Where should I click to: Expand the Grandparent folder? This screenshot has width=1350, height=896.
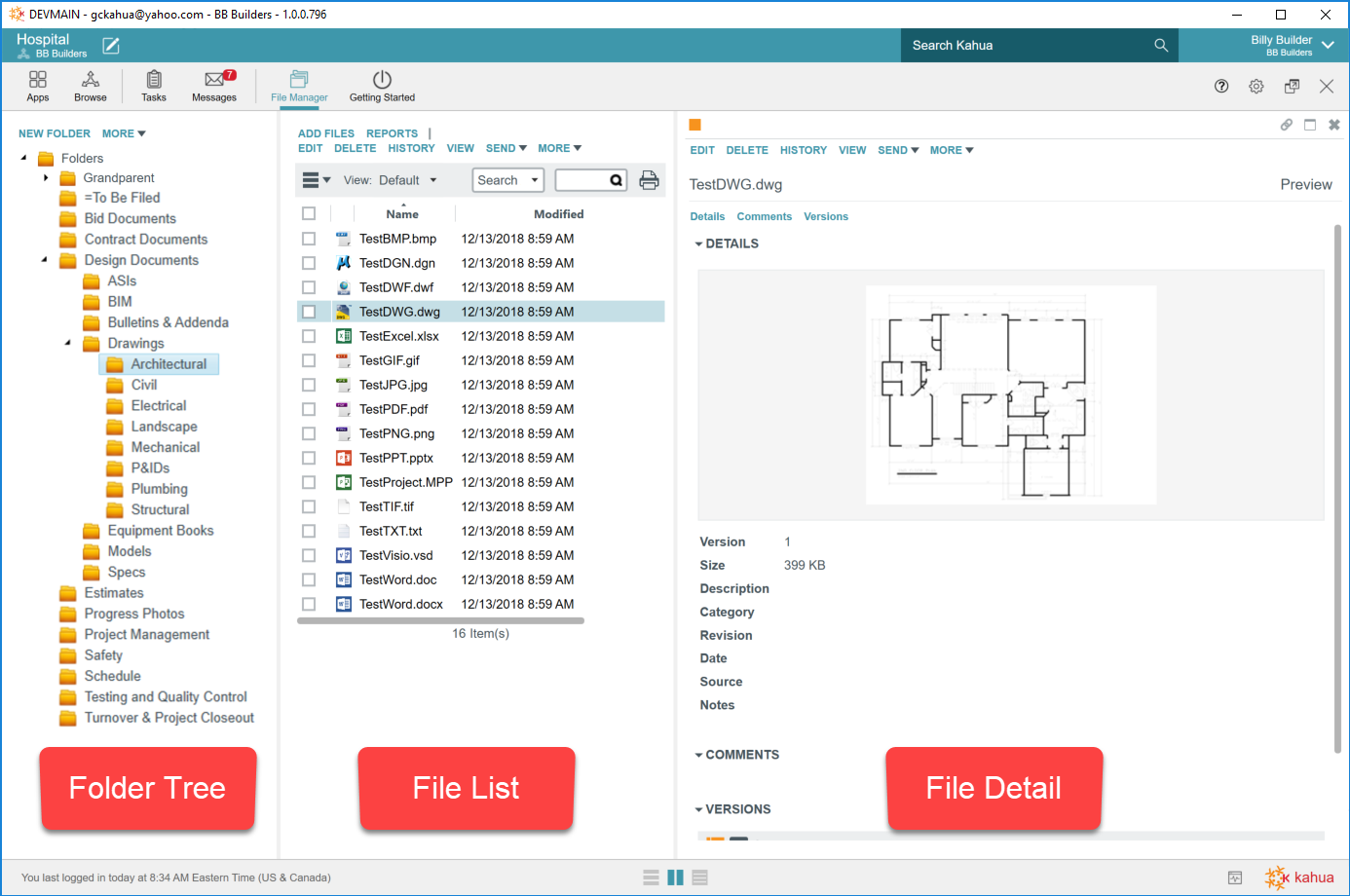(46, 178)
